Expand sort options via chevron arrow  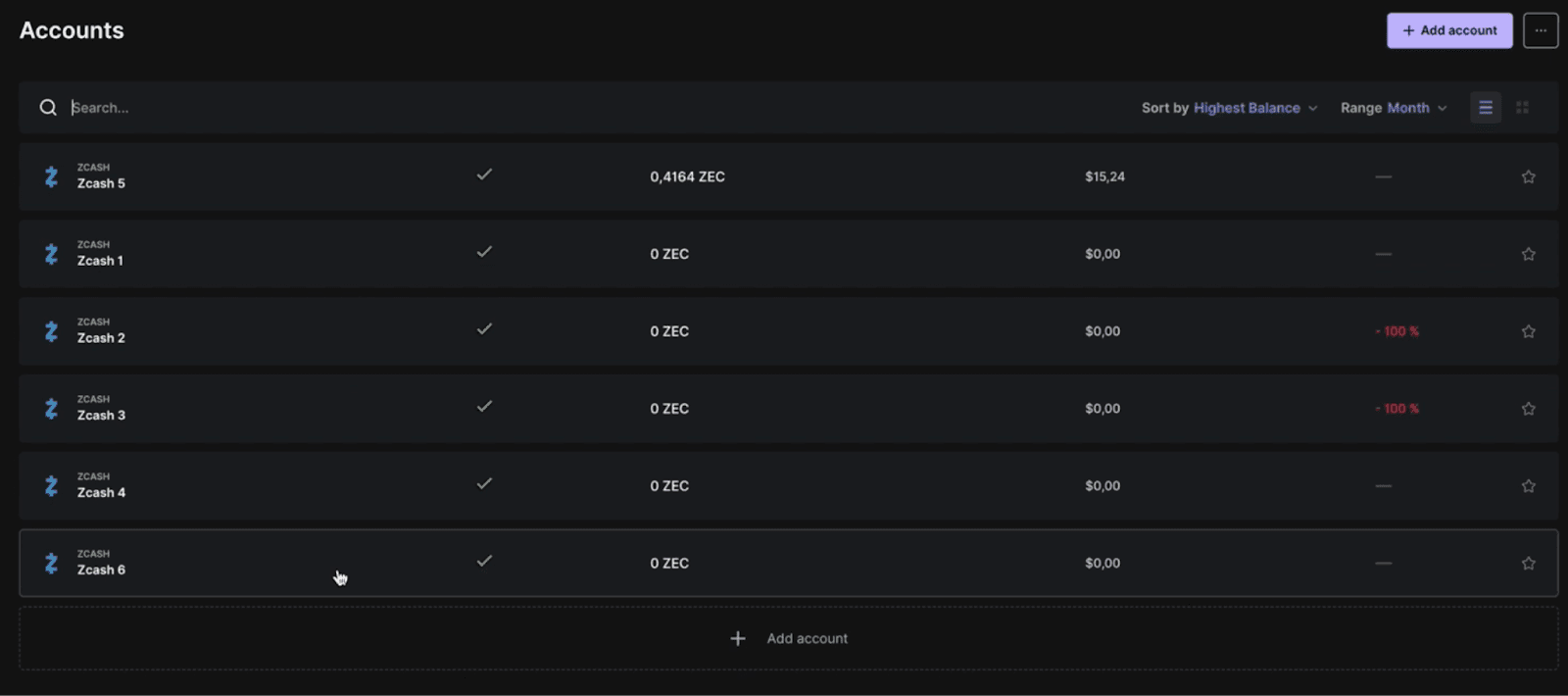point(1312,108)
